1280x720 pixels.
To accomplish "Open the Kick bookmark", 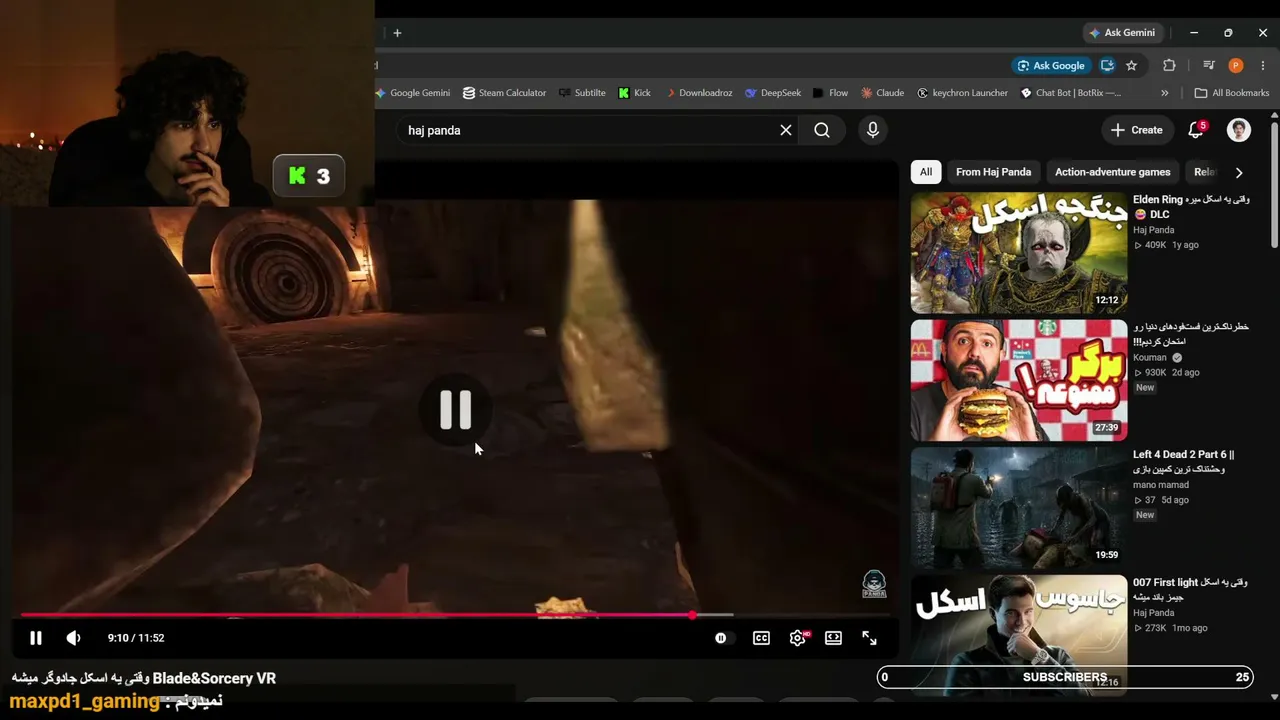I will click(635, 93).
